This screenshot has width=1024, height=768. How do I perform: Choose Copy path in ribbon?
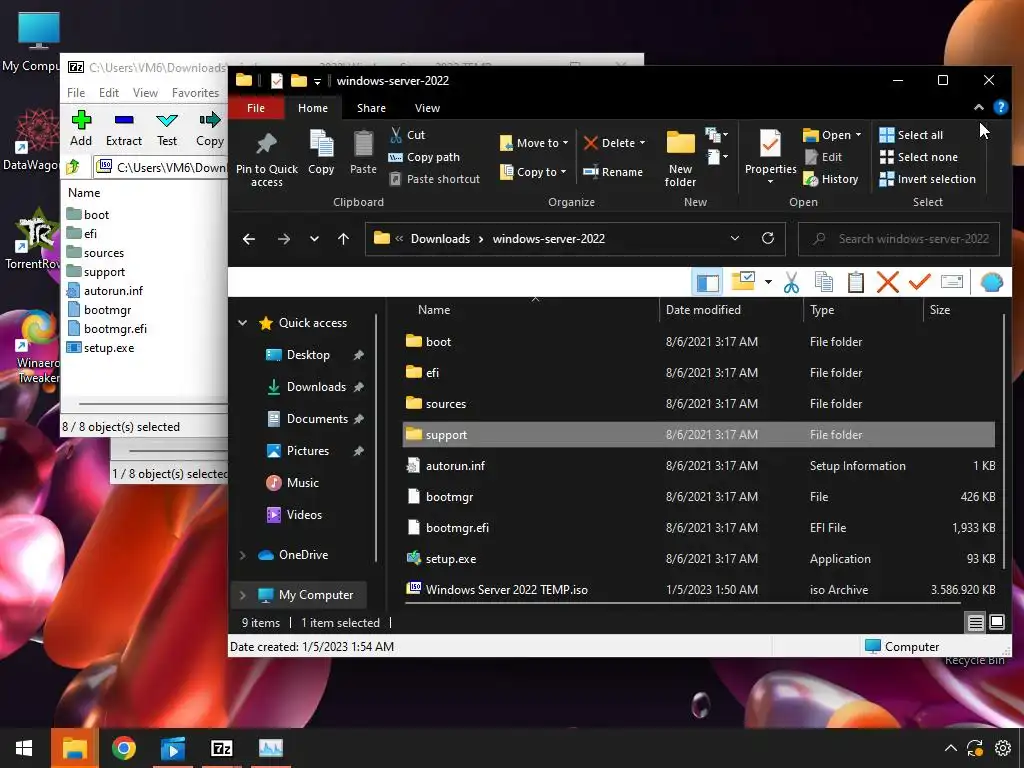[x=424, y=157]
